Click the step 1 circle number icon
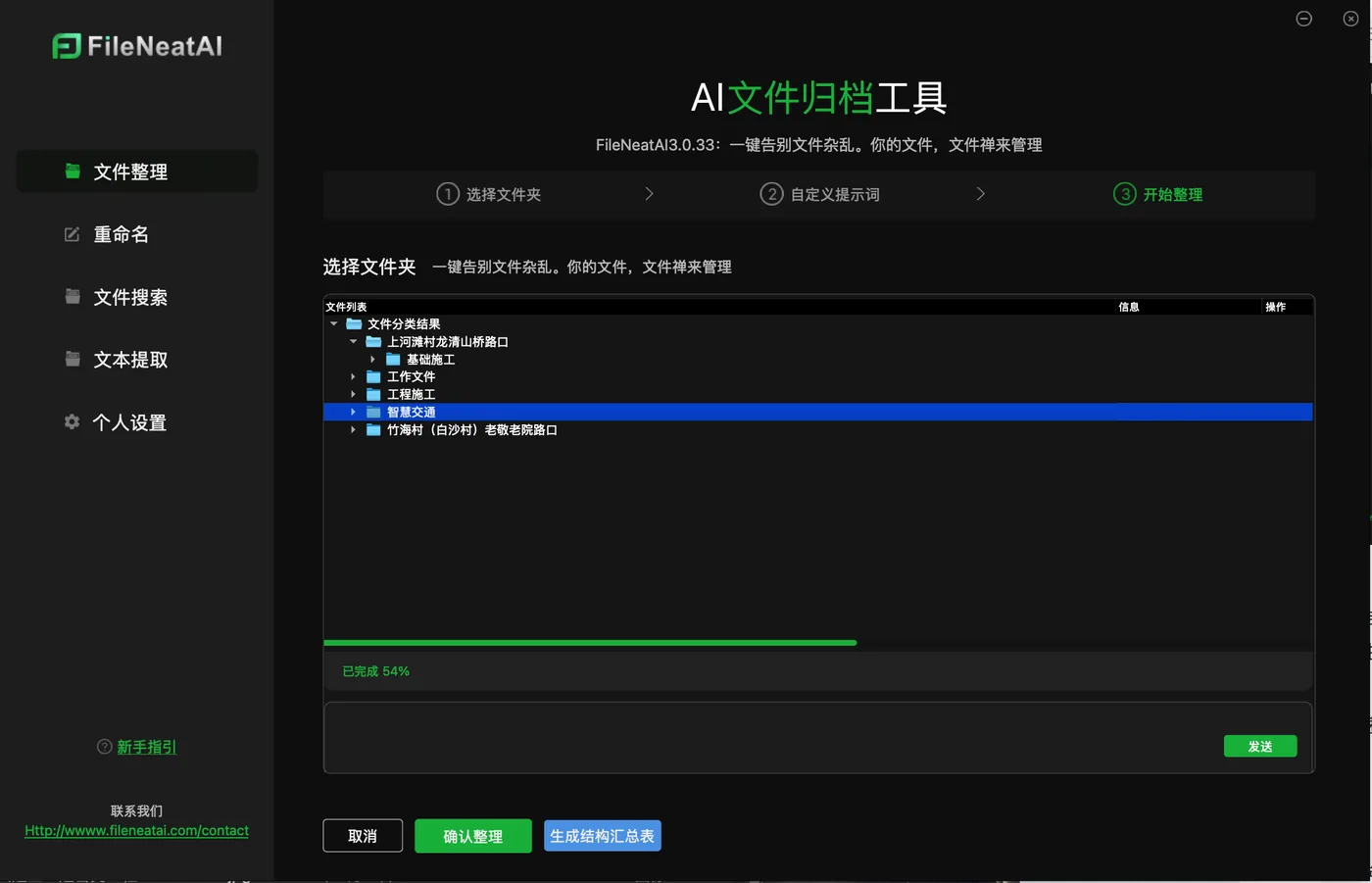1372x883 pixels. point(448,194)
